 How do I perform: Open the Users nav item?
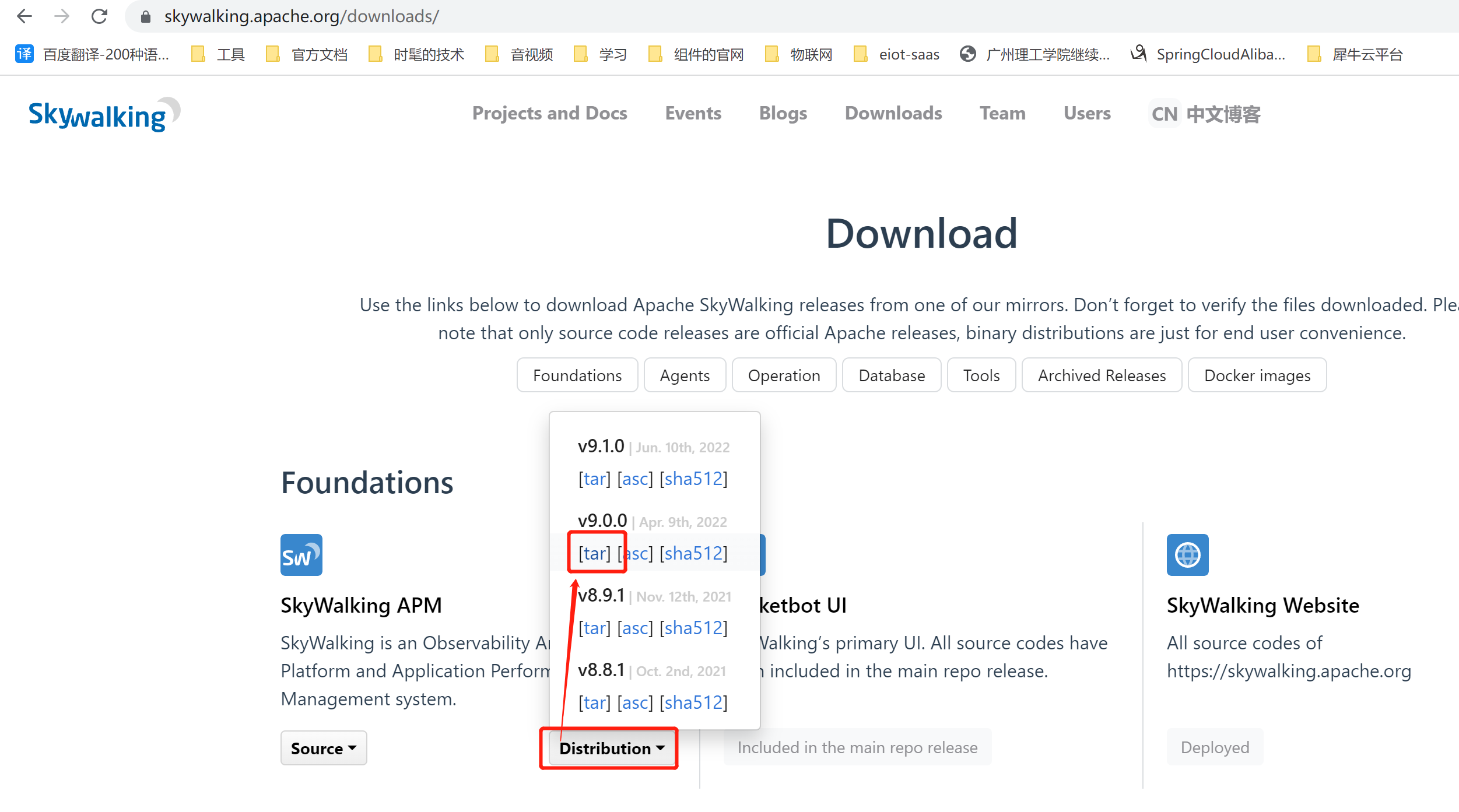(1087, 113)
